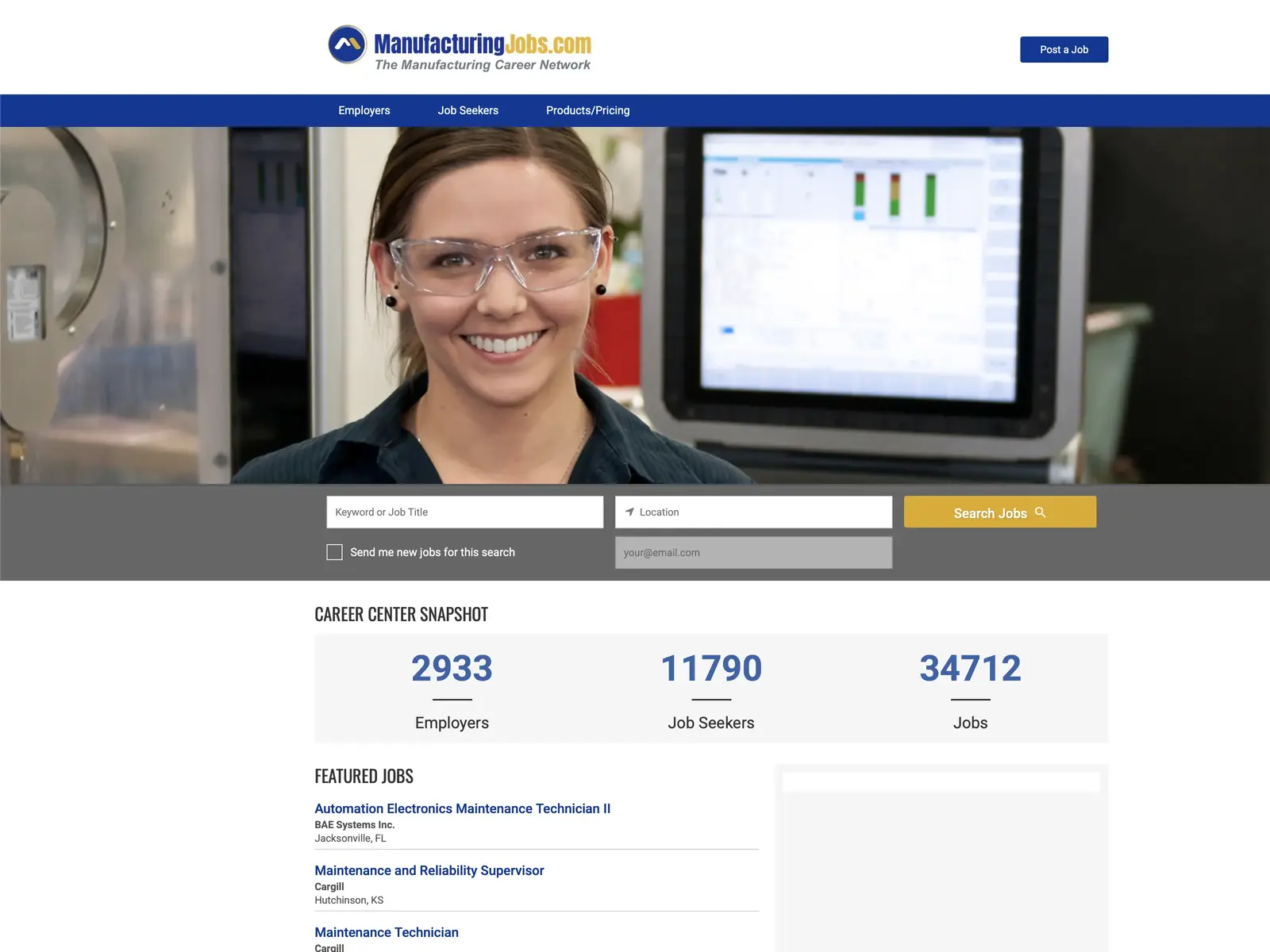Click the Featured Jobs heading

[x=364, y=776]
